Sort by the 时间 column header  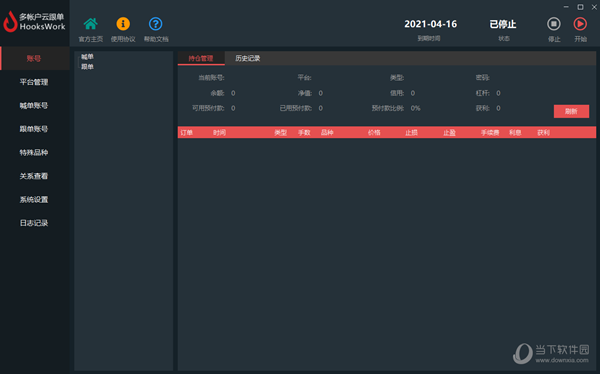click(219, 132)
